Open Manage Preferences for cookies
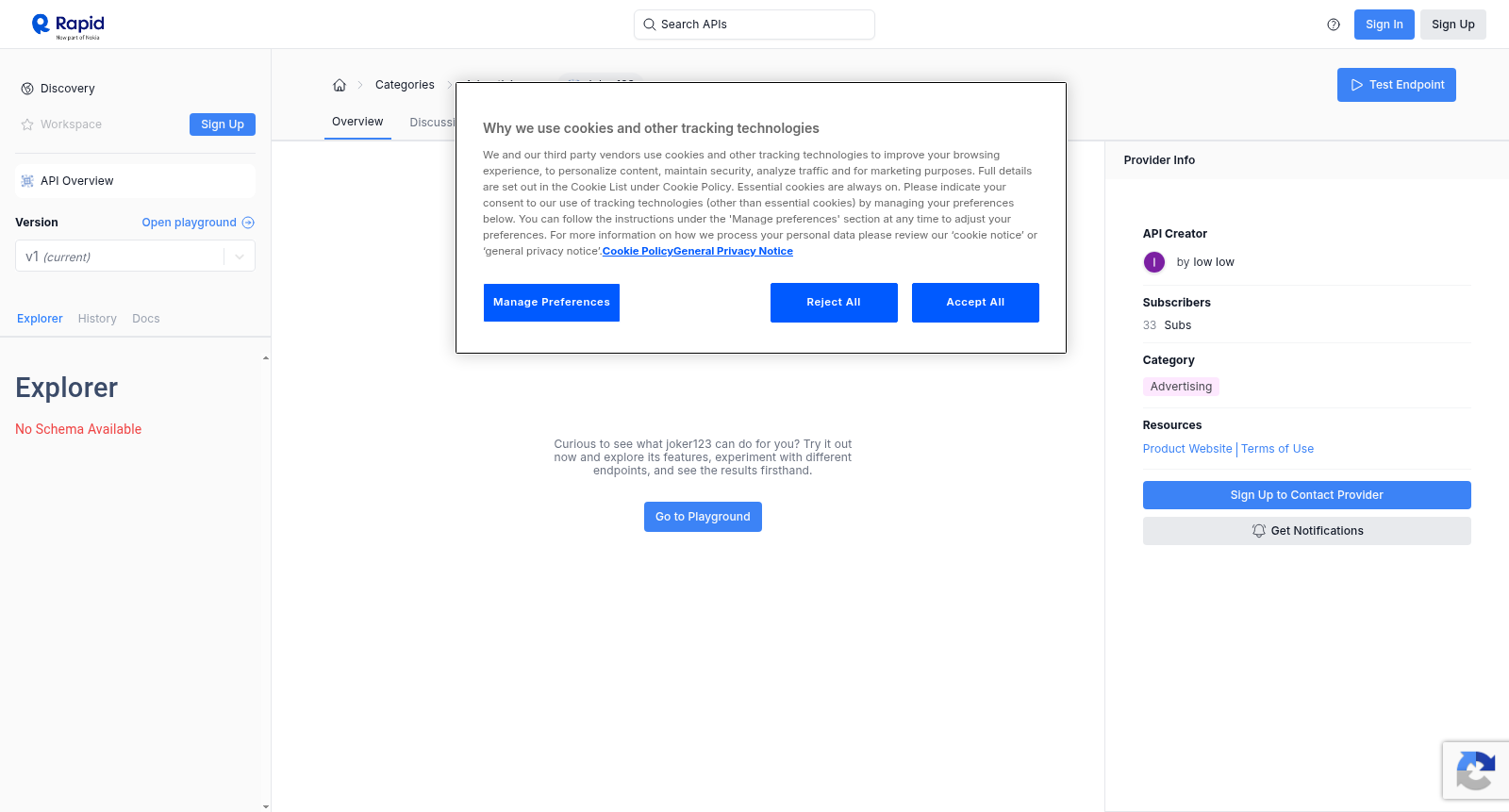Viewport: 1509px width, 812px height. (x=552, y=303)
